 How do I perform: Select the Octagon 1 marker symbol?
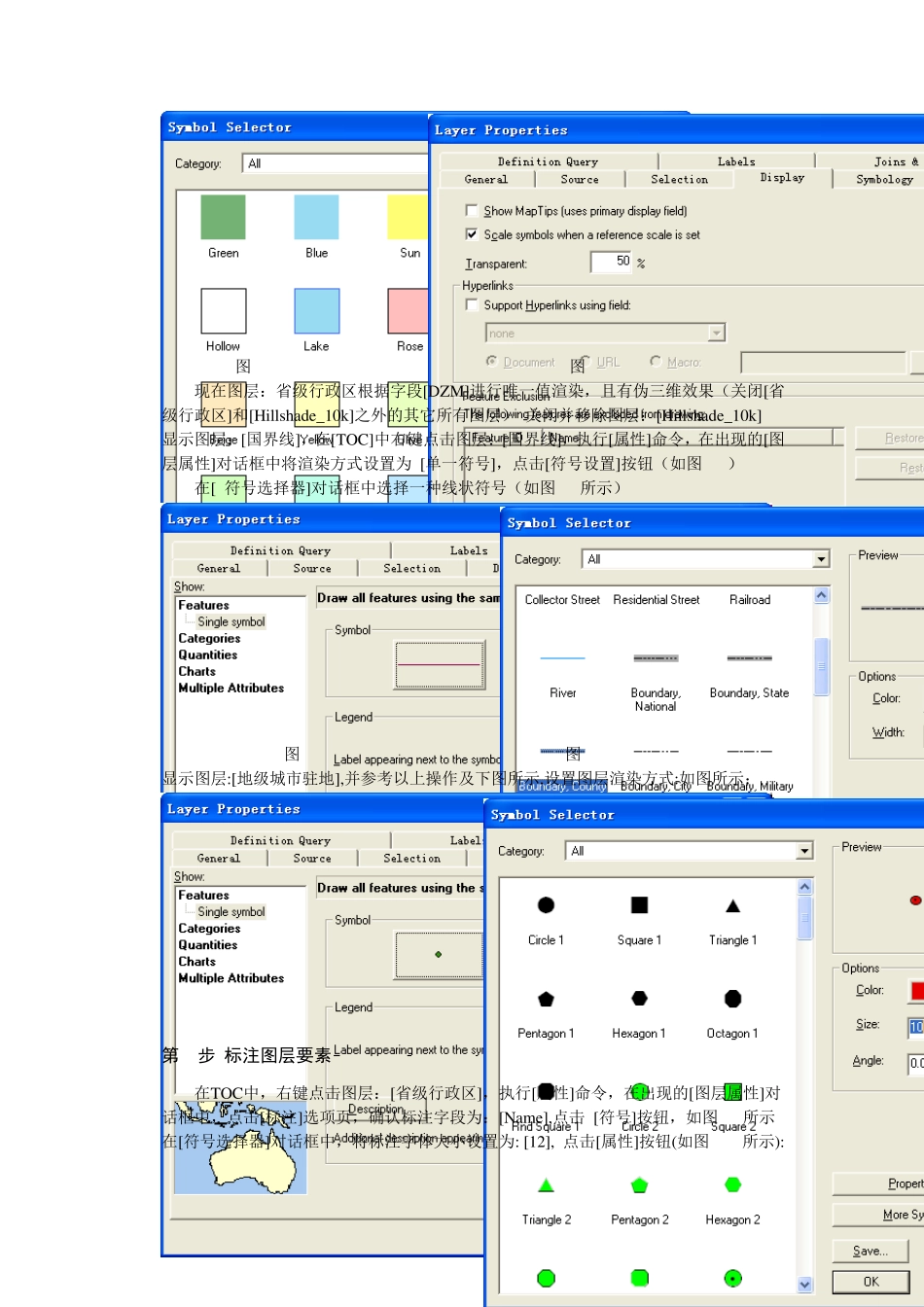point(733,999)
